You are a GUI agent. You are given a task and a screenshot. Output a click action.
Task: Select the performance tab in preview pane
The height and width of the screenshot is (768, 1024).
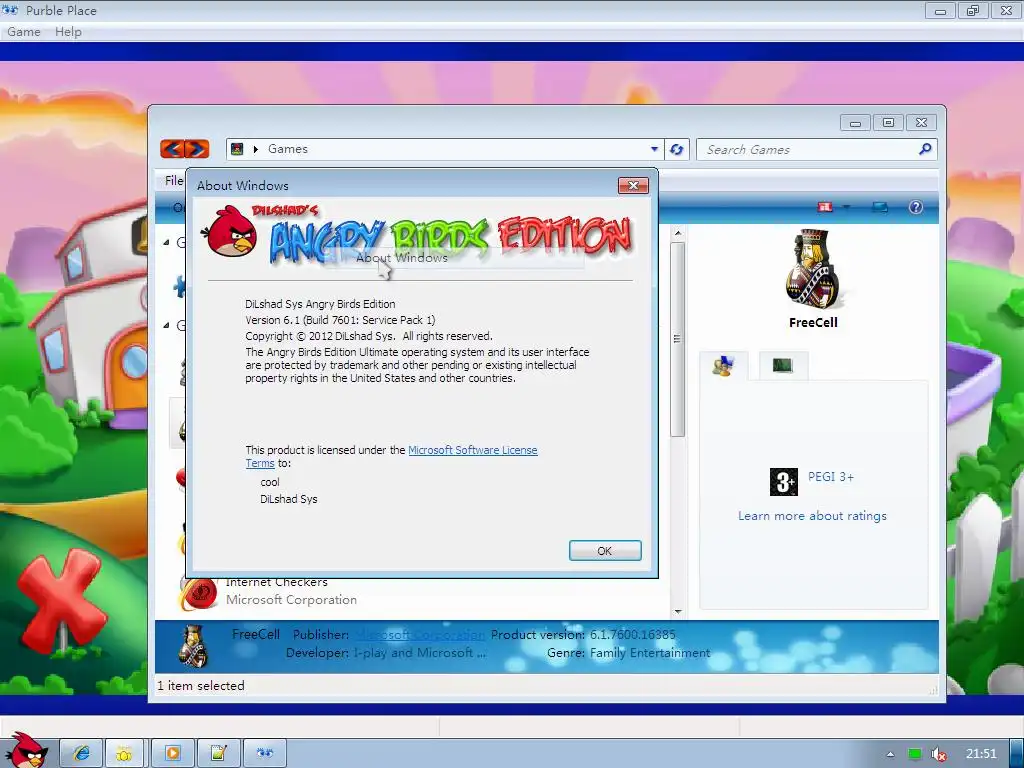coord(782,365)
